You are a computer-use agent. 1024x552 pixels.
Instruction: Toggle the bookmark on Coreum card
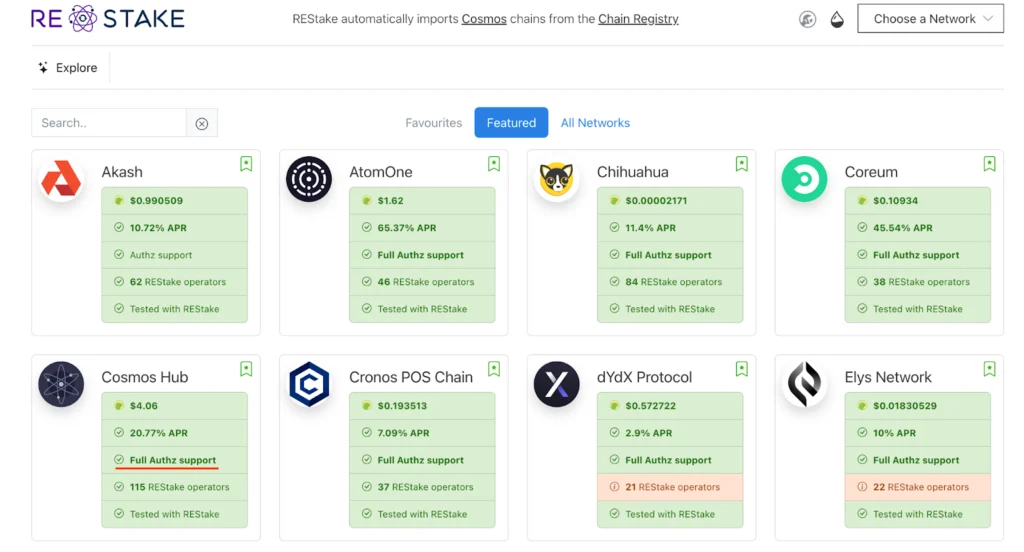(x=989, y=164)
